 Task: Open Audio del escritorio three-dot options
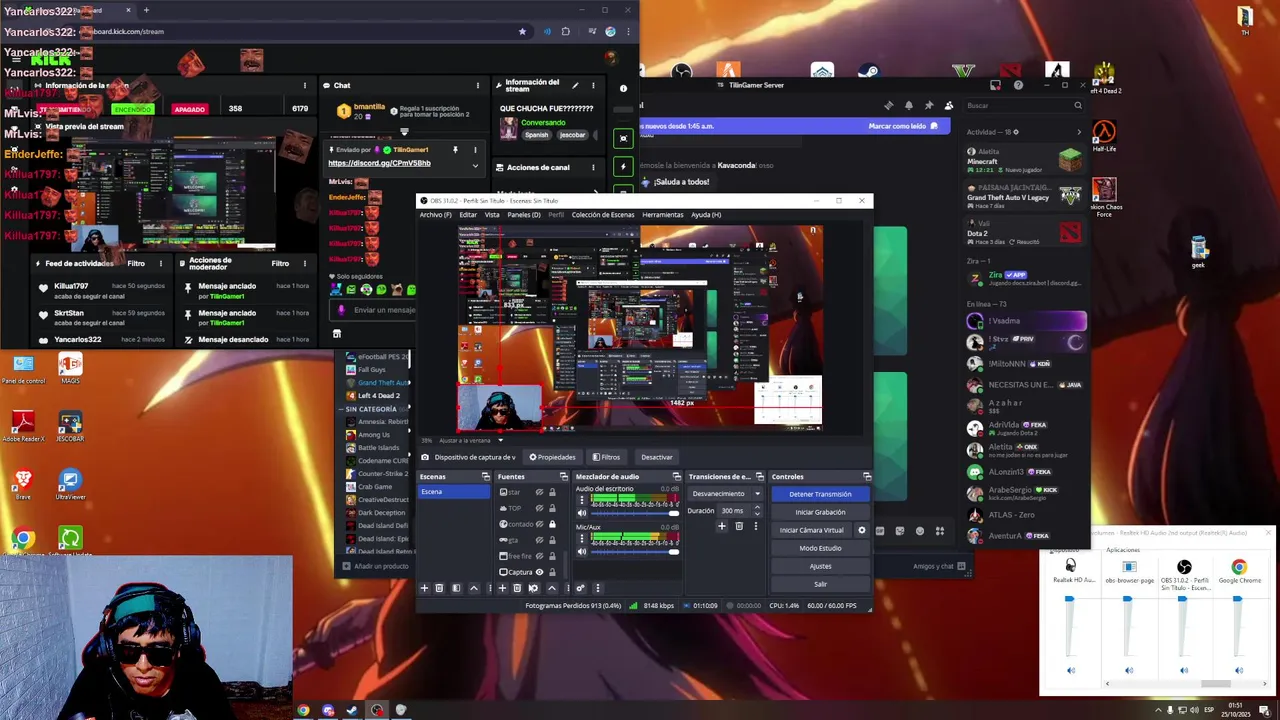[582, 500]
